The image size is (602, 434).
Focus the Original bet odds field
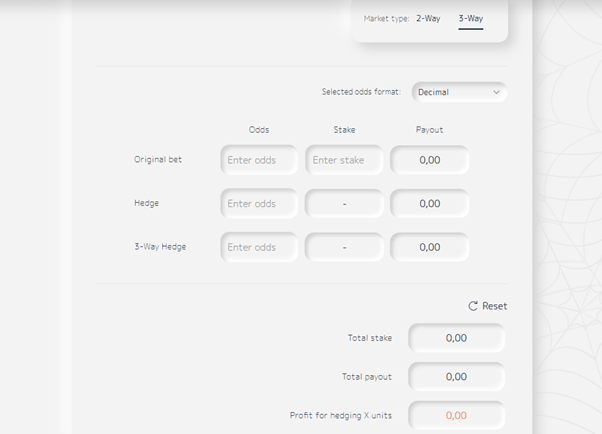259,160
